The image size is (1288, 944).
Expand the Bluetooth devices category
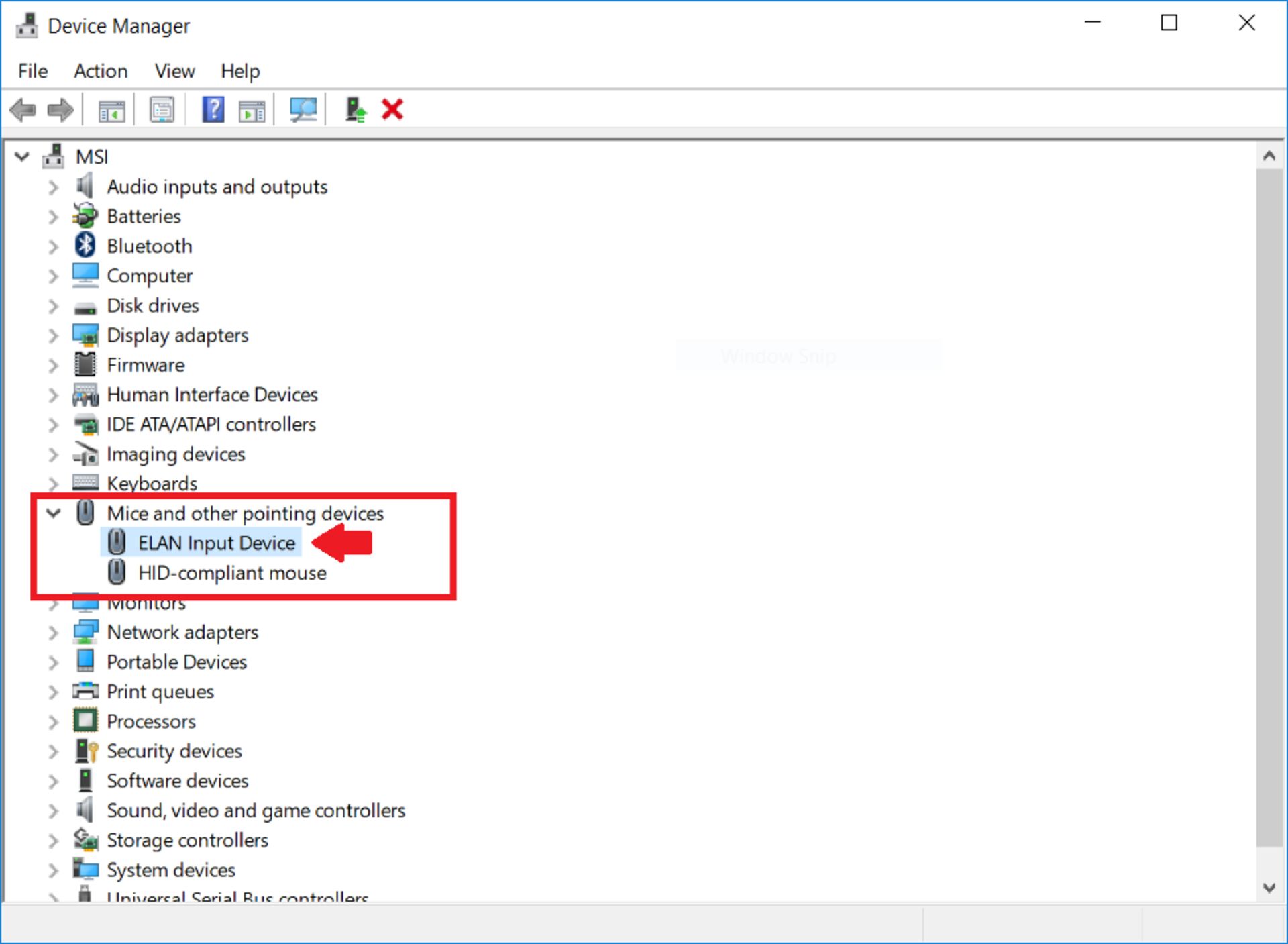click(51, 245)
